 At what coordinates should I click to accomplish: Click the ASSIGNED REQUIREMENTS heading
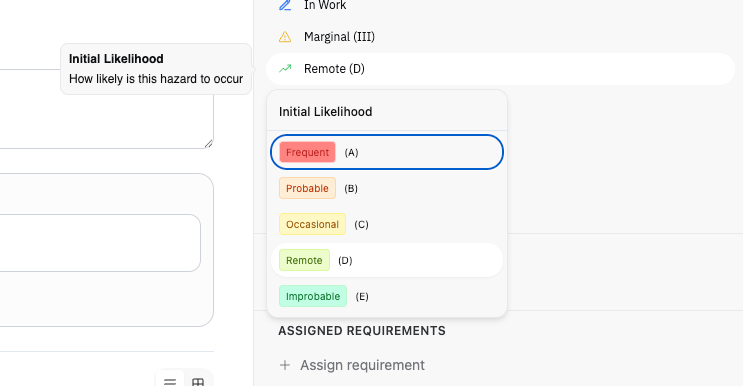pyautogui.click(x=362, y=331)
